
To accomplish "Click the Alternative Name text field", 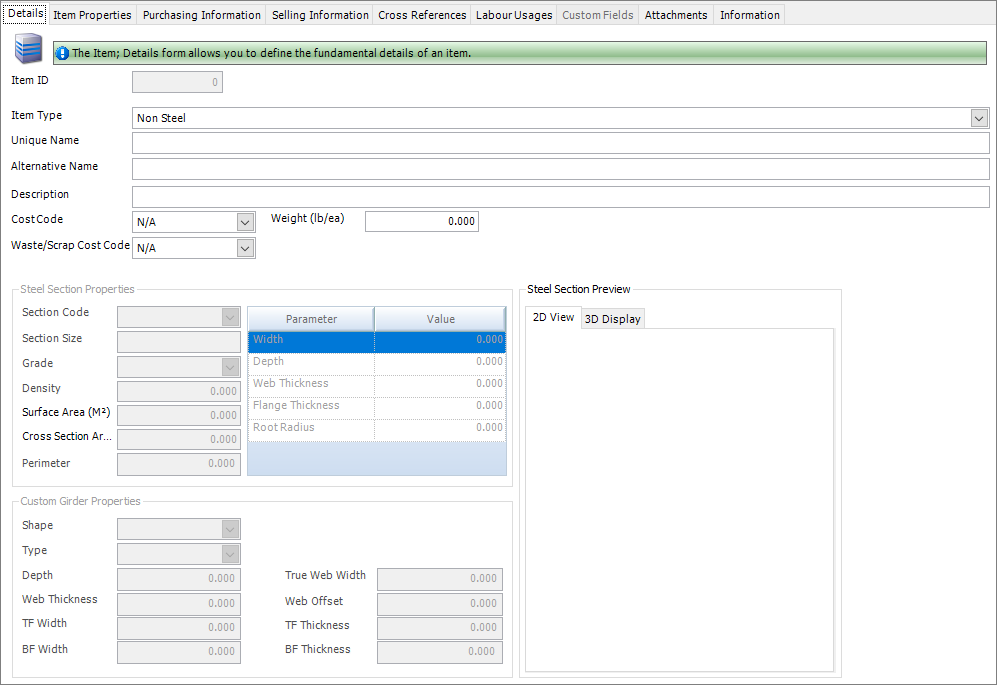I will point(560,169).
